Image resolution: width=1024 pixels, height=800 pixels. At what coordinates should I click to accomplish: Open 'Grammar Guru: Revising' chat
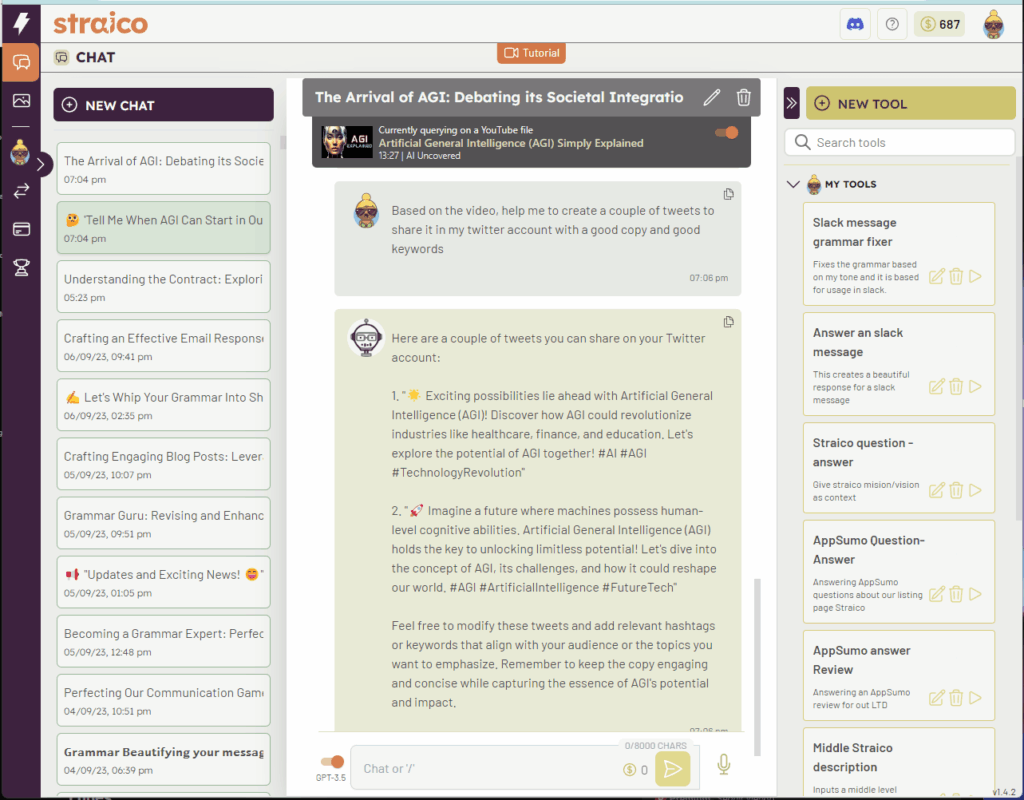[163, 523]
